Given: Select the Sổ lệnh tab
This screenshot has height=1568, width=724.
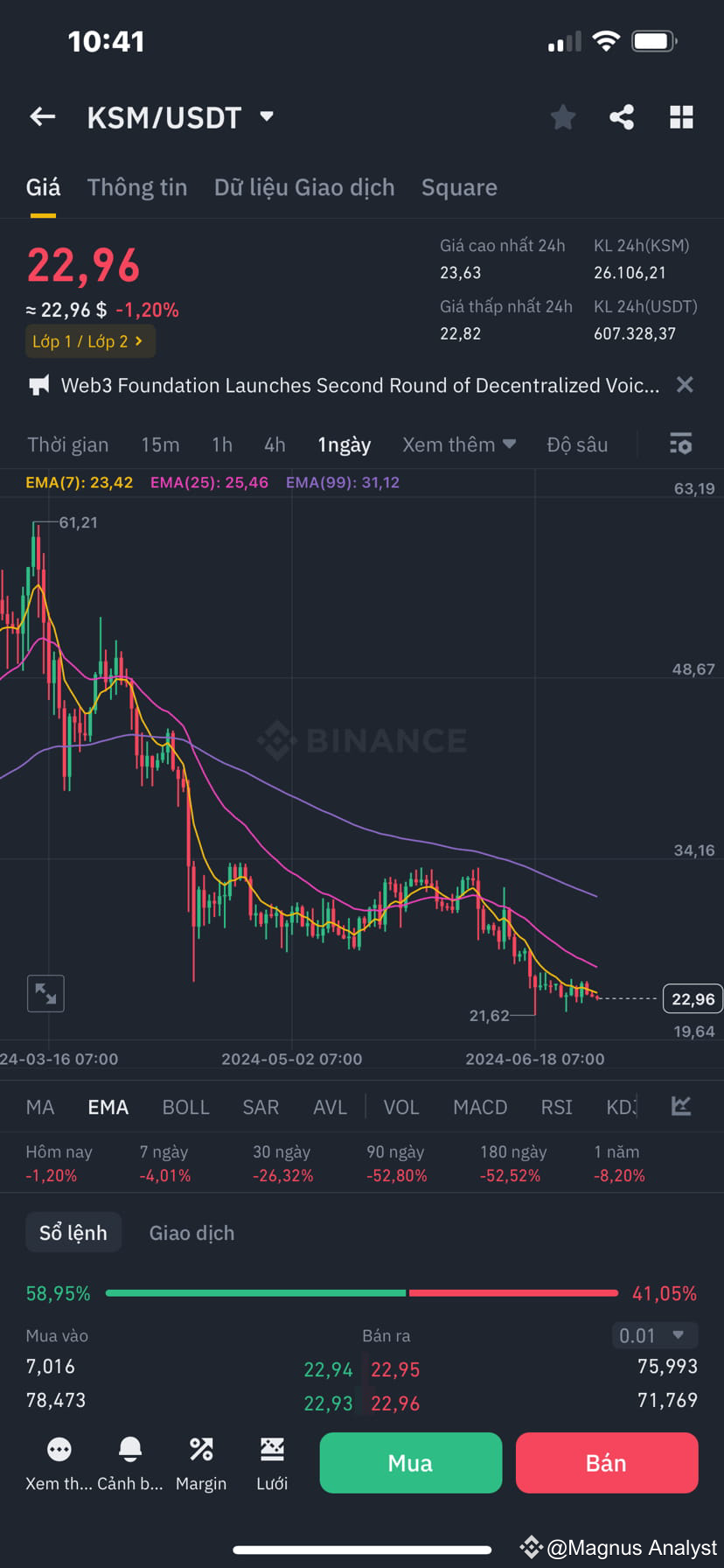Looking at the screenshot, I should [x=73, y=1233].
